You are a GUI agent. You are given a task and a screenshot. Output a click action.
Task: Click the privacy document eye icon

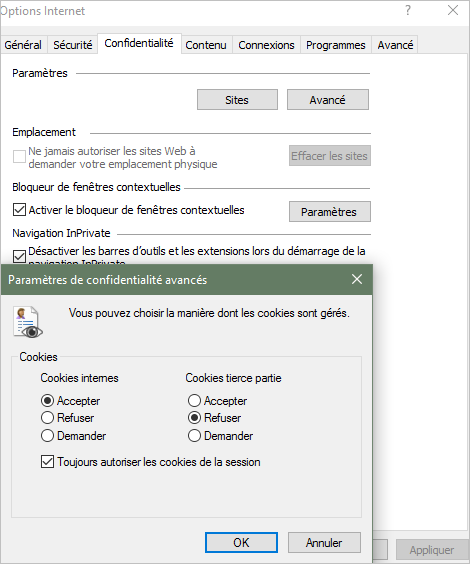click(28, 322)
